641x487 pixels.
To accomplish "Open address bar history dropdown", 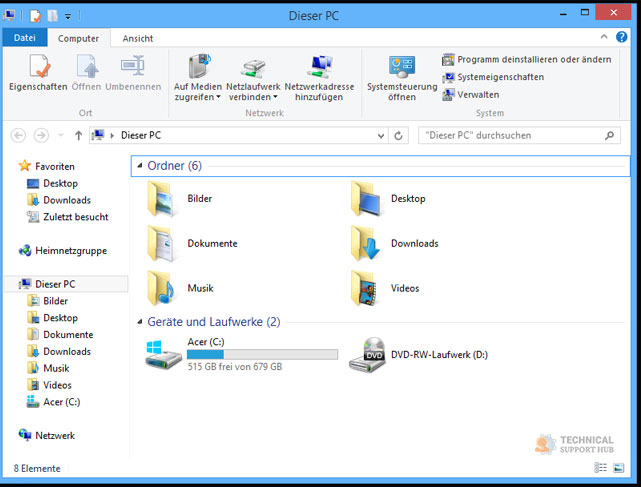I will click(381, 136).
